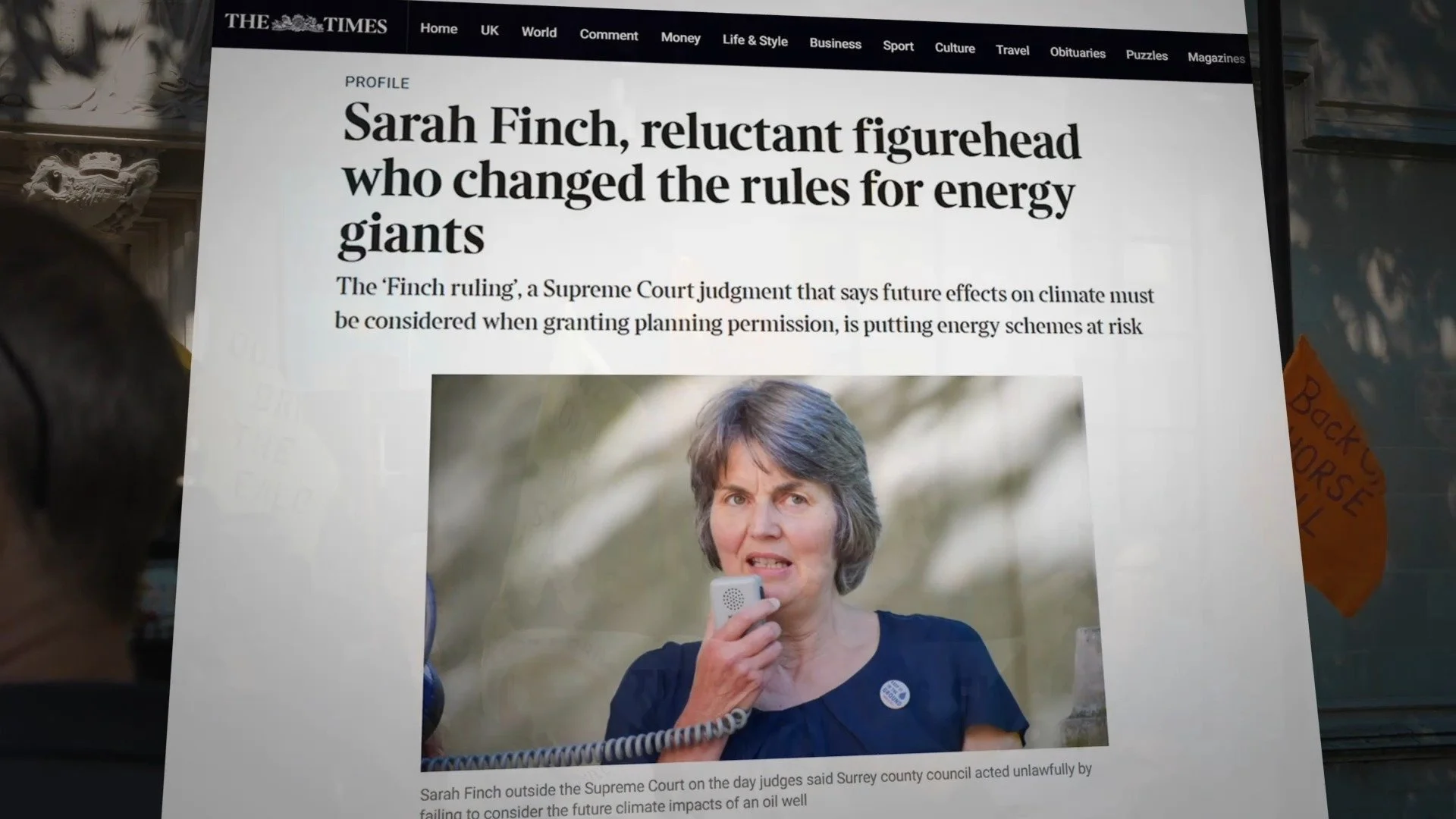This screenshot has width=1456, height=819.
Task: Click the Sarah Finch article headline
Action: click(710, 178)
